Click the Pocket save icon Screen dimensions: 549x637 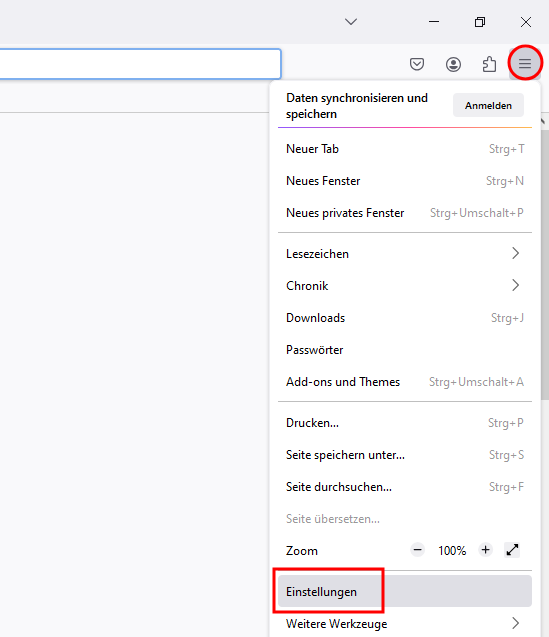(417, 64)
